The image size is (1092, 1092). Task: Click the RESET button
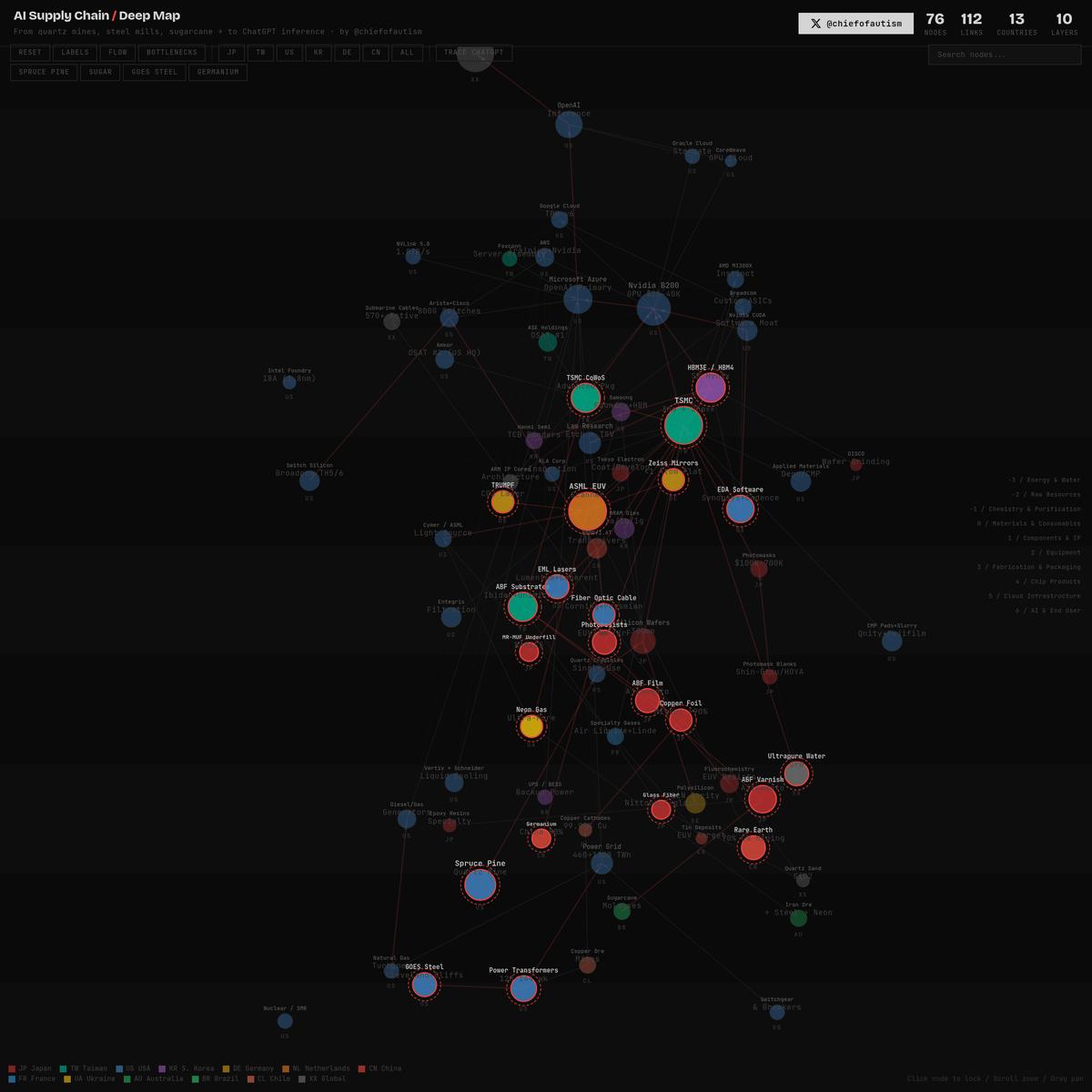30,53
